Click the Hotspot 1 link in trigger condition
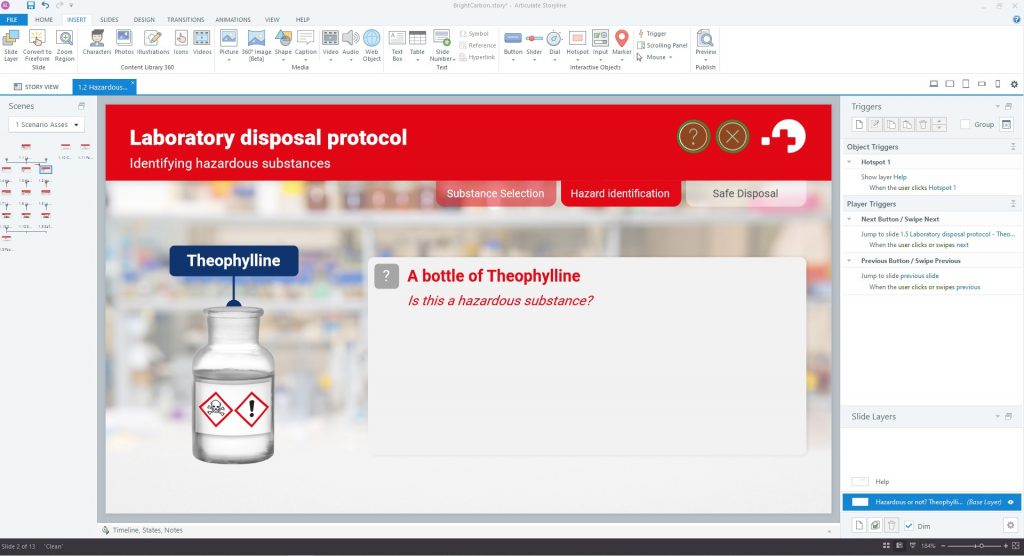This screenshot has height=556, width=1024. pos(942,188)
